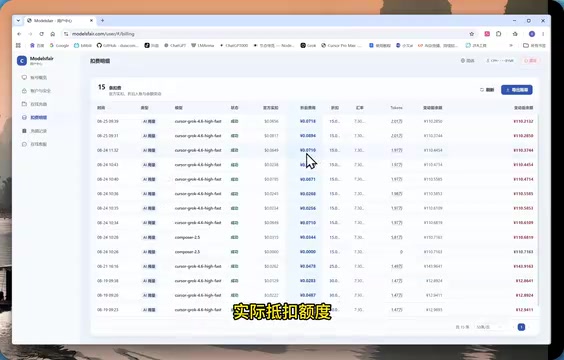Click the time cell 06-19 09:38
Image resolution: width=564 pixels, height=360 pixels.
(108, 281)
